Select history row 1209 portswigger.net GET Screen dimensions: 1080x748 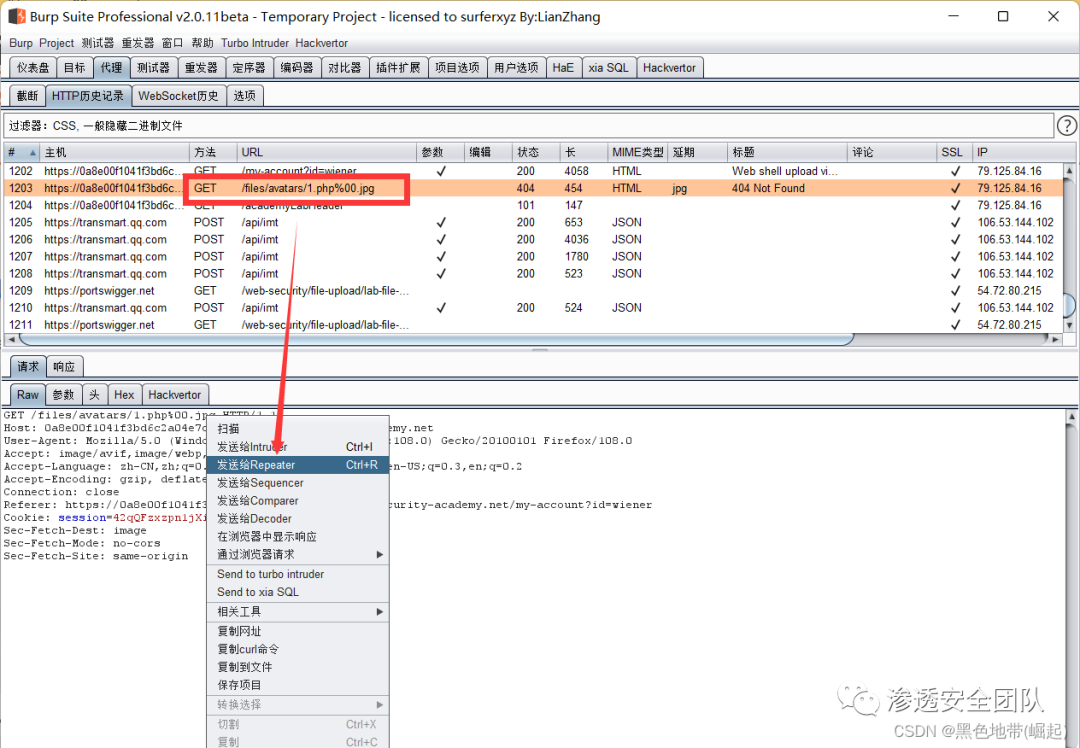coord(534,291)
